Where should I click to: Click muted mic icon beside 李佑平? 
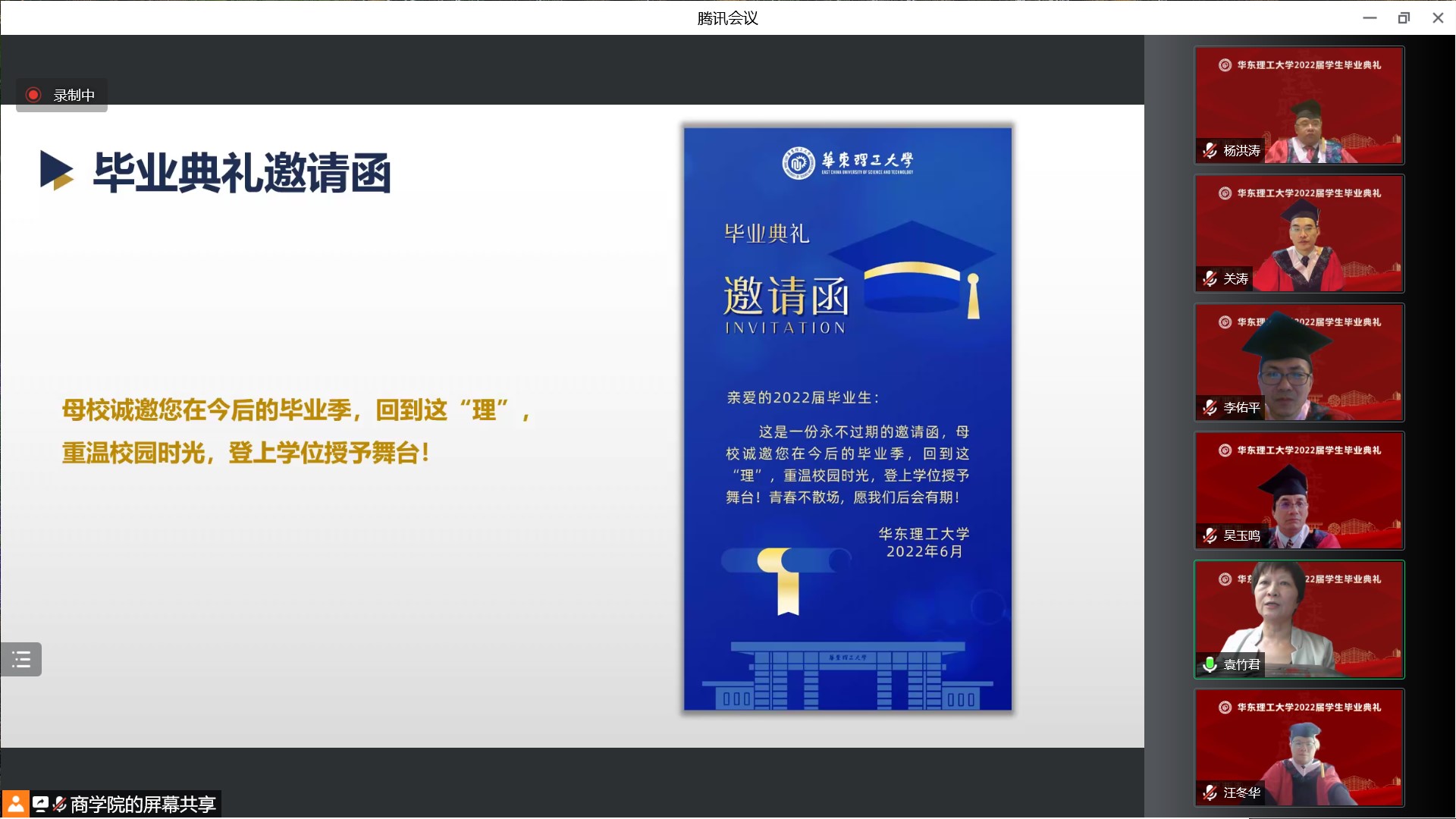pyautogui.click(x=1210, y=408)
